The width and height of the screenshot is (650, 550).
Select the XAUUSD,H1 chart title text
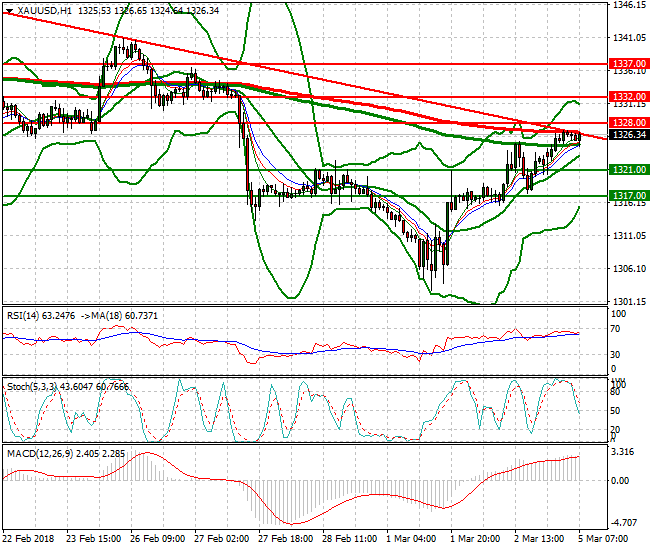point(44,11)
